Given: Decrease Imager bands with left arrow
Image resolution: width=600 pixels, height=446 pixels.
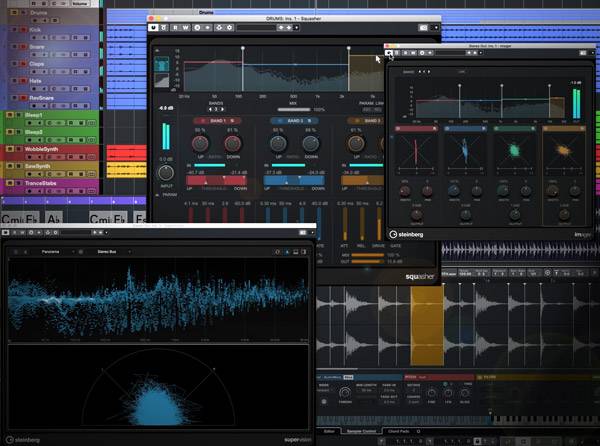Looking at the screenshot, I should pos(419,72).
